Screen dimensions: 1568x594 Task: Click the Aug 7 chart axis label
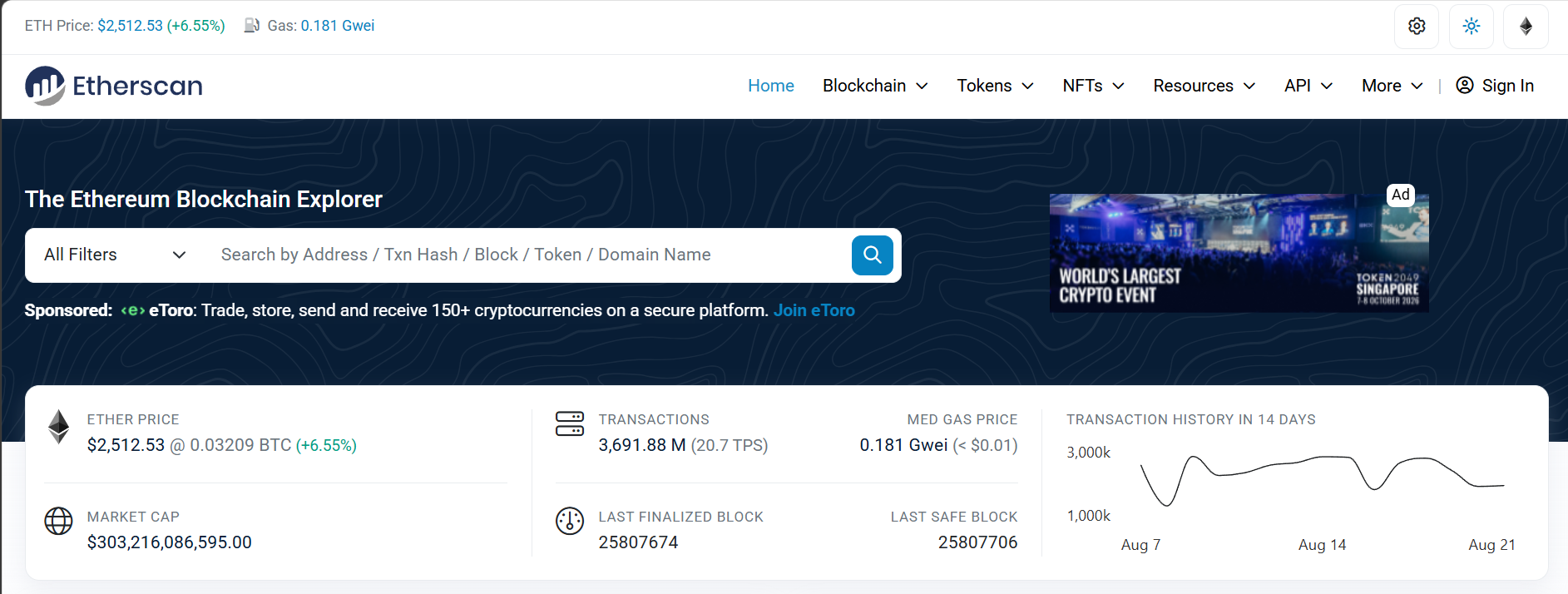pyautogui.click(x=1140, y=545)
